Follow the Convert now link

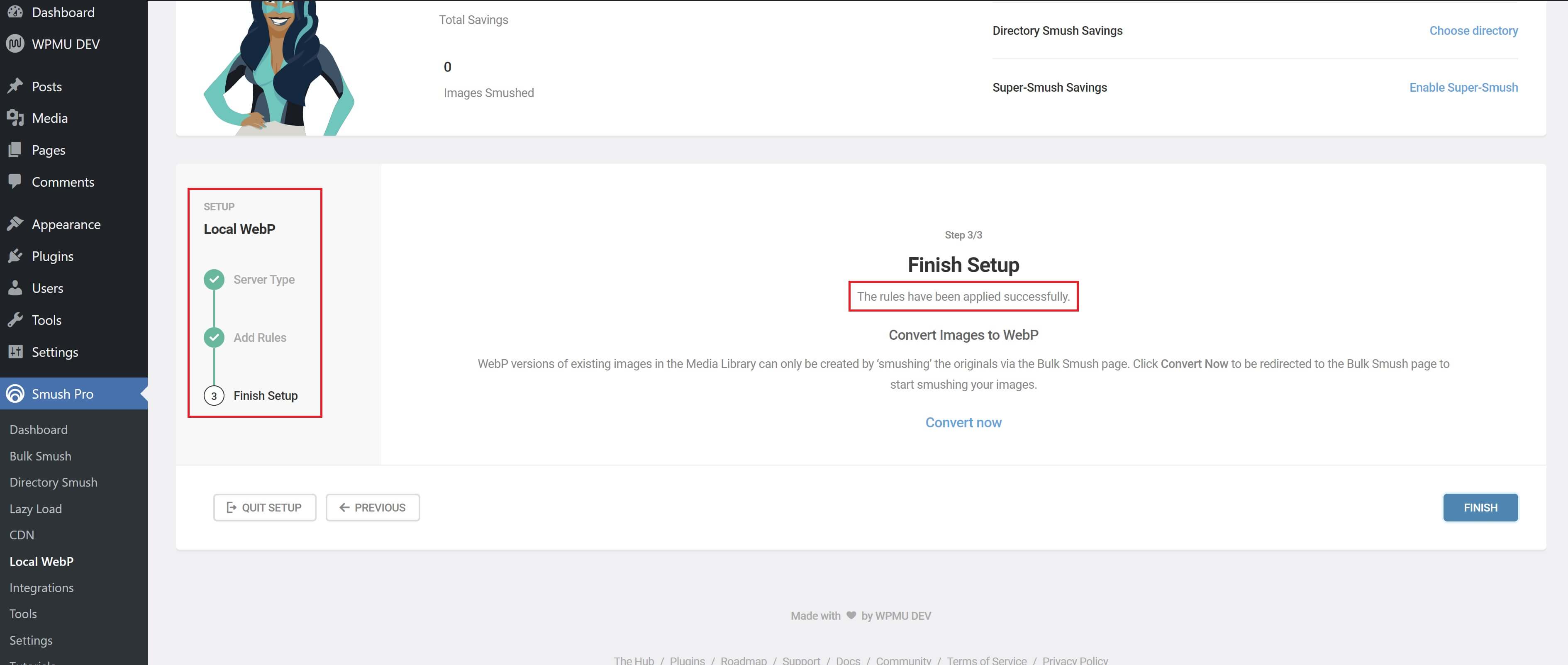tap(963, 422)
